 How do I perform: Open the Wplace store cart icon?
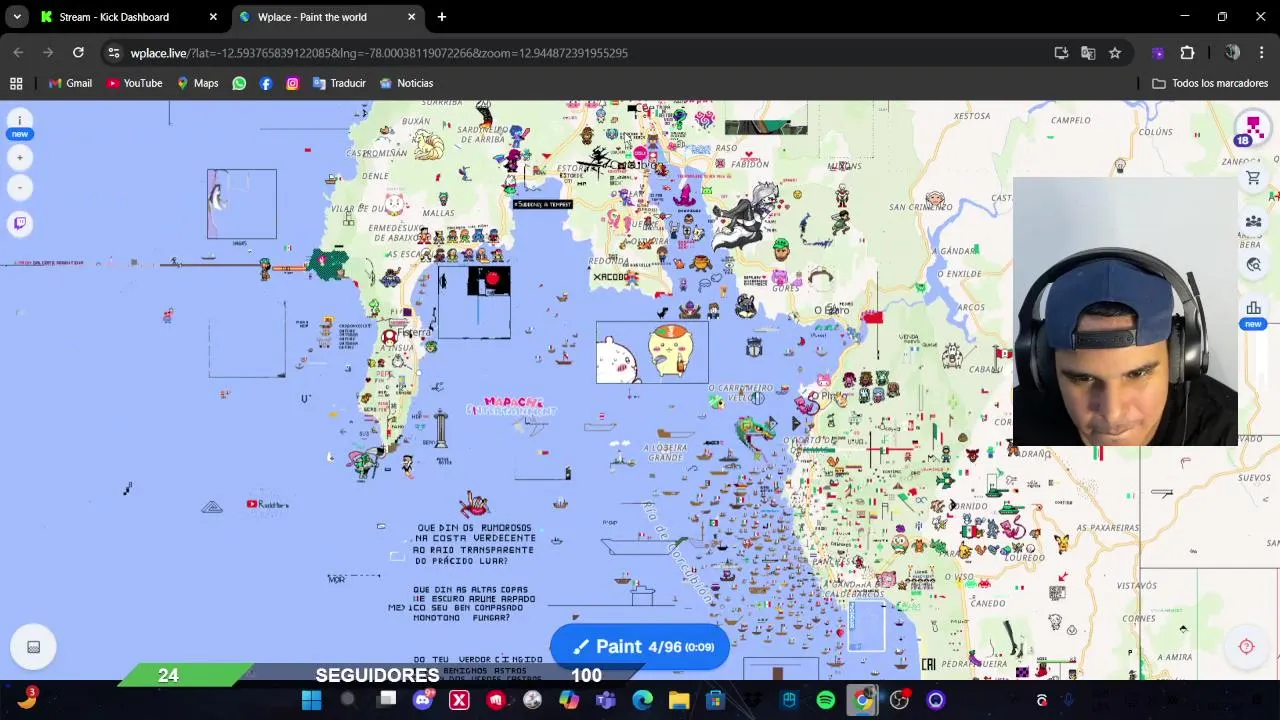(1253, 178)
